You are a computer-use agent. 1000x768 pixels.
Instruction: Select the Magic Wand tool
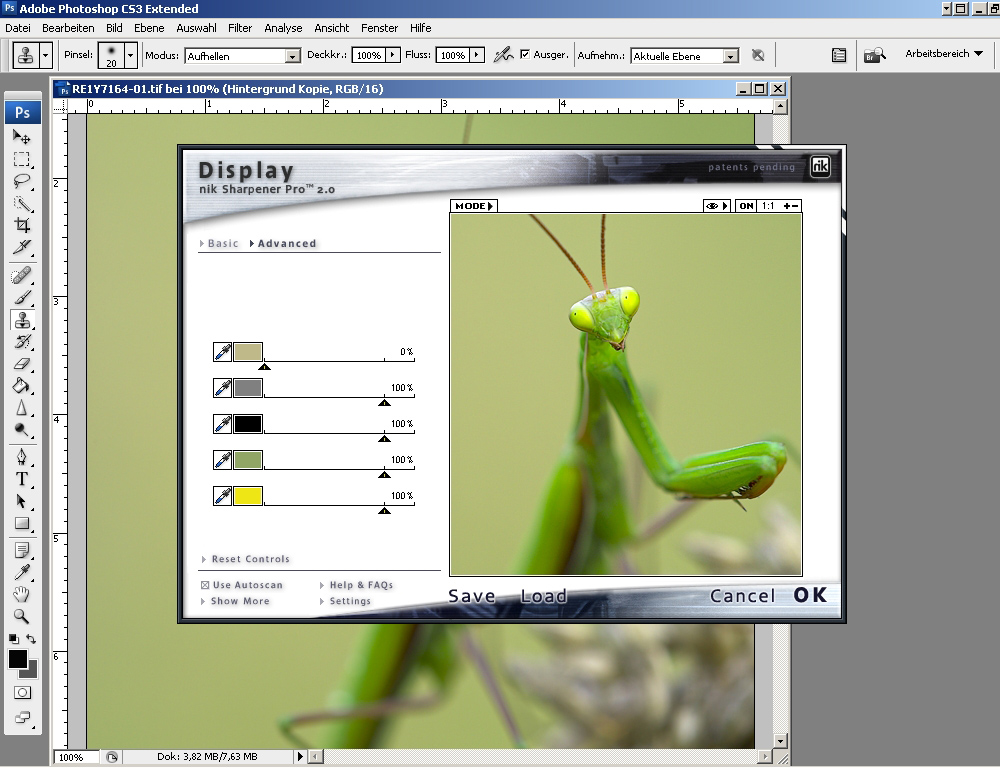coord(22,203)
